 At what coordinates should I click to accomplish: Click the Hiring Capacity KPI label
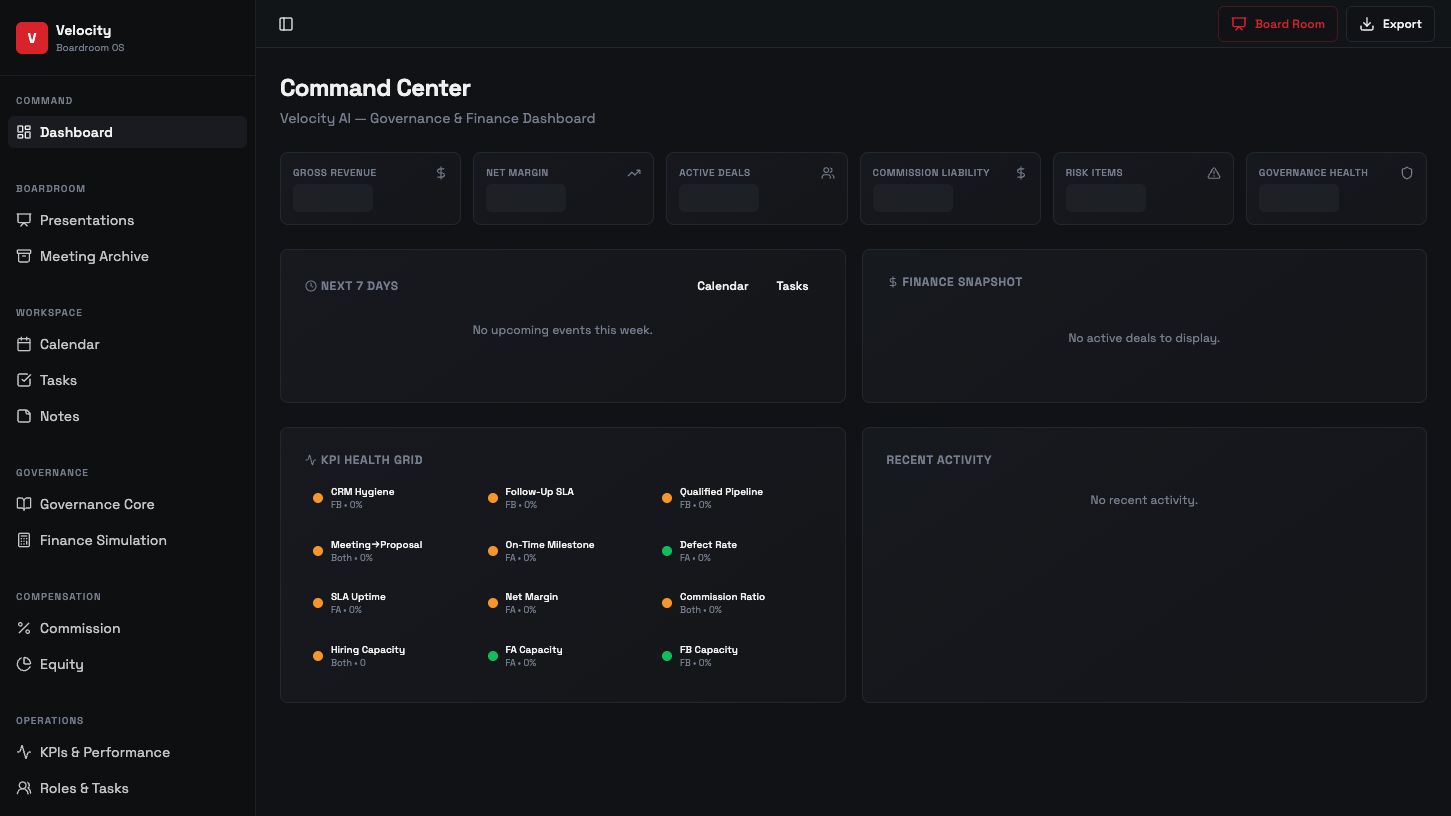pos(368,650)
